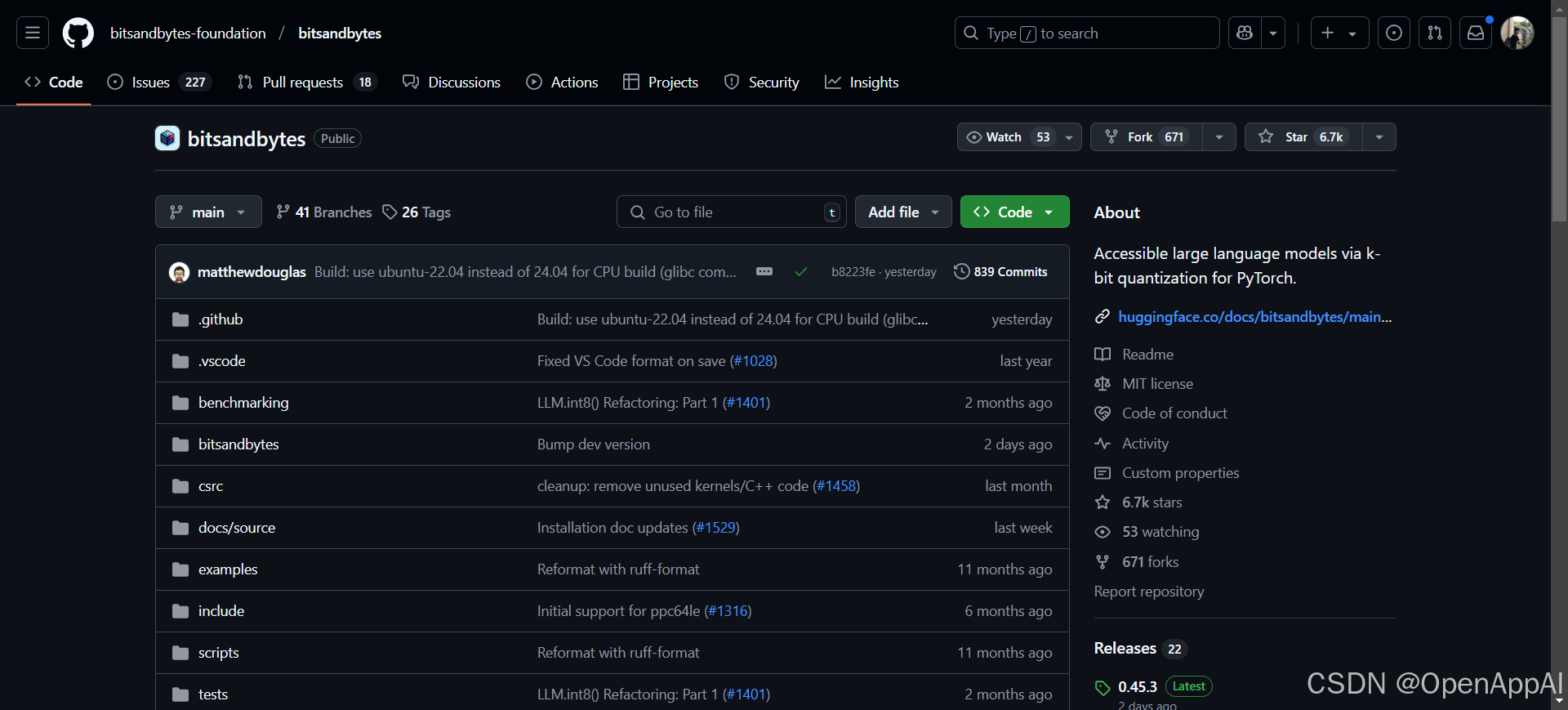Open the csrc folder

[x=211, y=486]
